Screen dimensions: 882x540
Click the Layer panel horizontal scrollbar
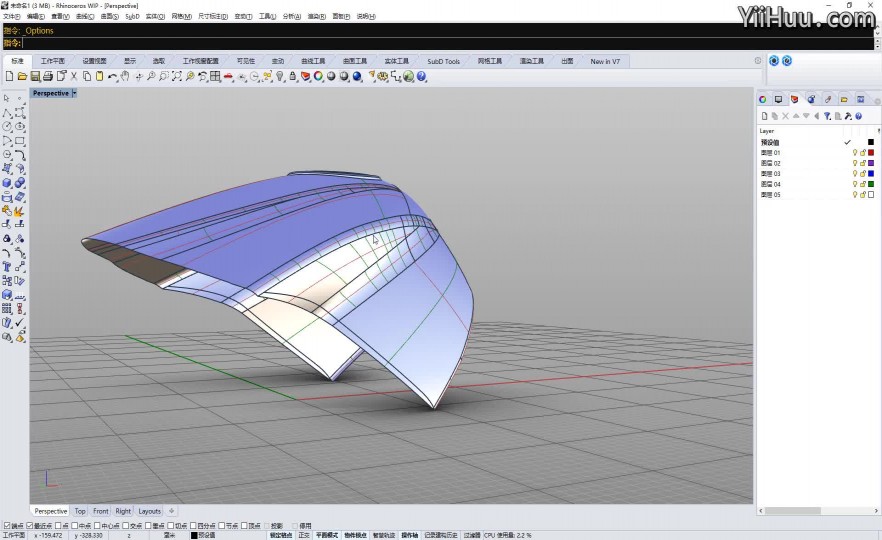[x=820, y=511]
